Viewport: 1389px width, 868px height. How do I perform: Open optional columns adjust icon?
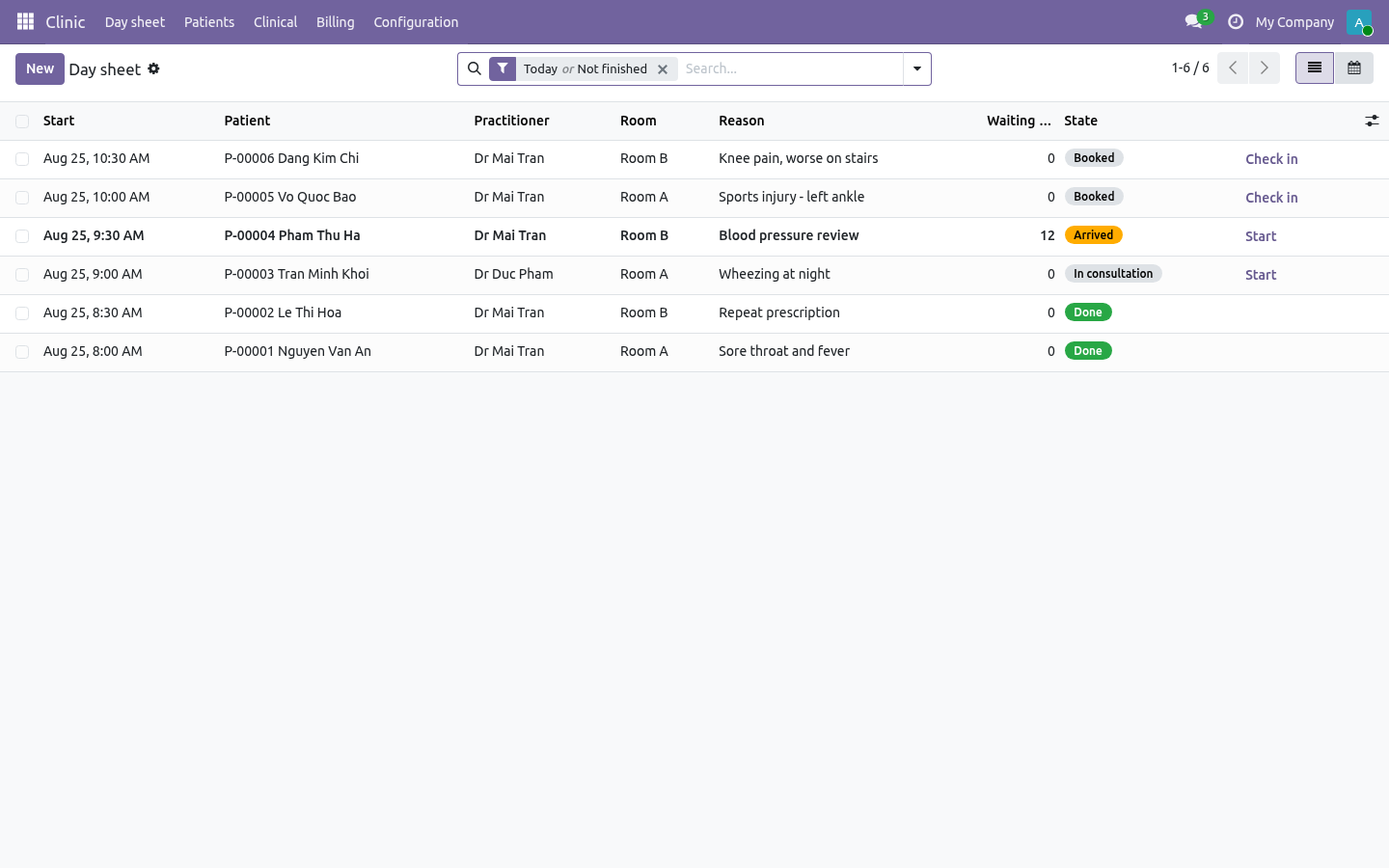[x=1372, y=121]
